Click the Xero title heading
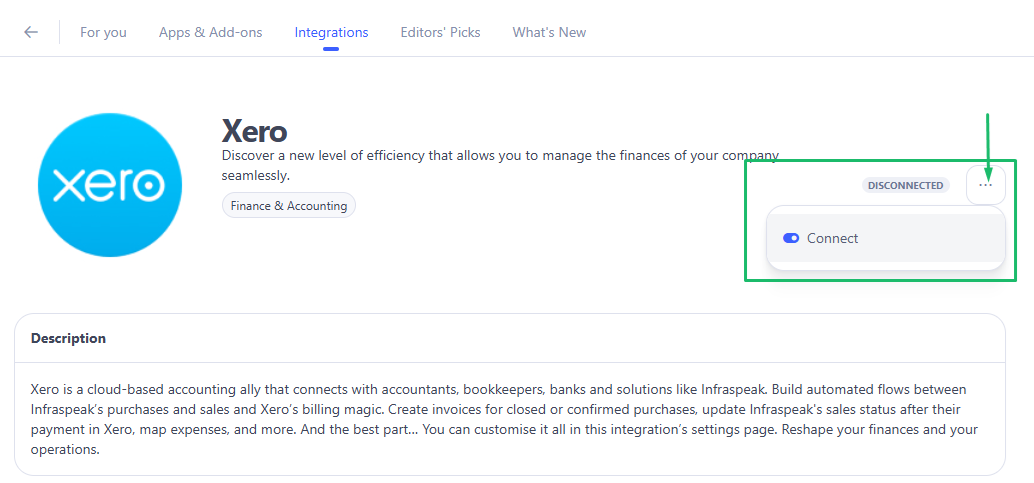1034x483 pixels. pyautogui.click(x=255, y=131)
